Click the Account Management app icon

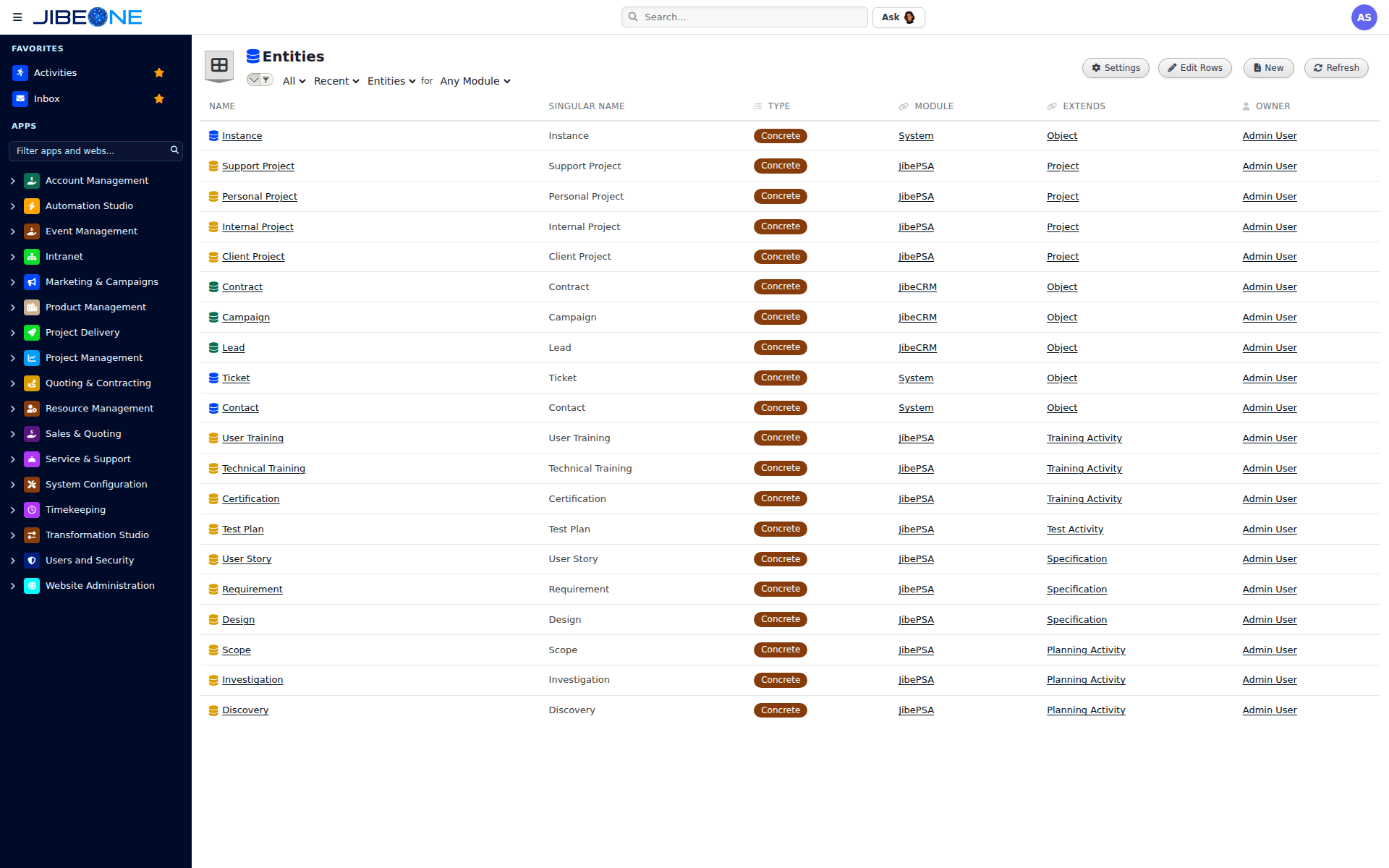pos(32,181)
